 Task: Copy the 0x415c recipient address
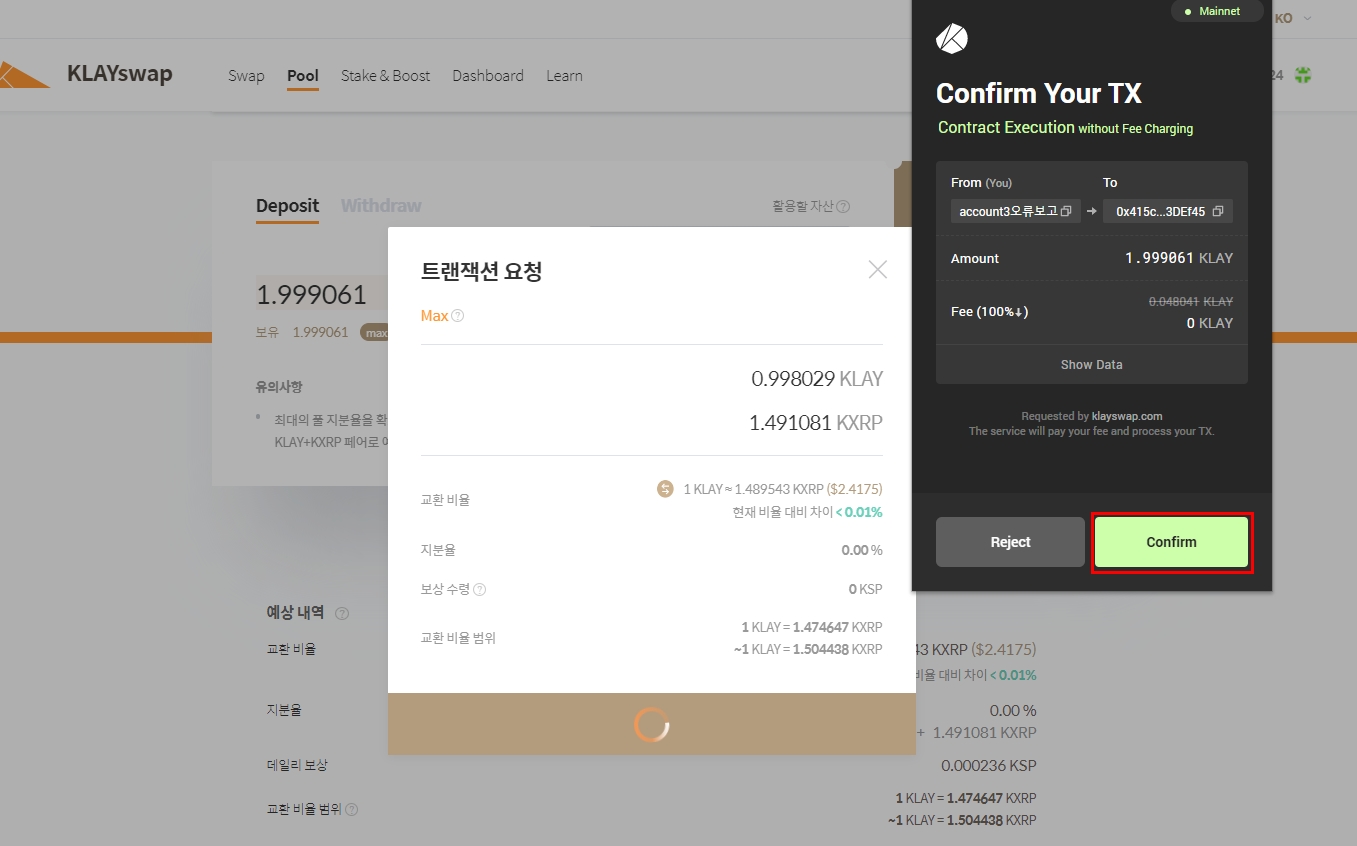click(x=1217, y=211)
